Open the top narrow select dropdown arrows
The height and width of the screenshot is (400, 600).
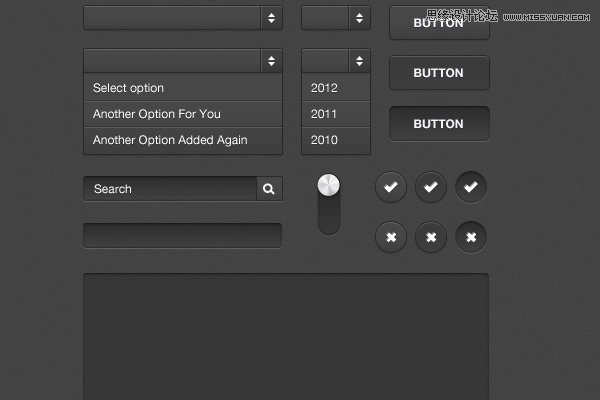click(x=359, y=18)
